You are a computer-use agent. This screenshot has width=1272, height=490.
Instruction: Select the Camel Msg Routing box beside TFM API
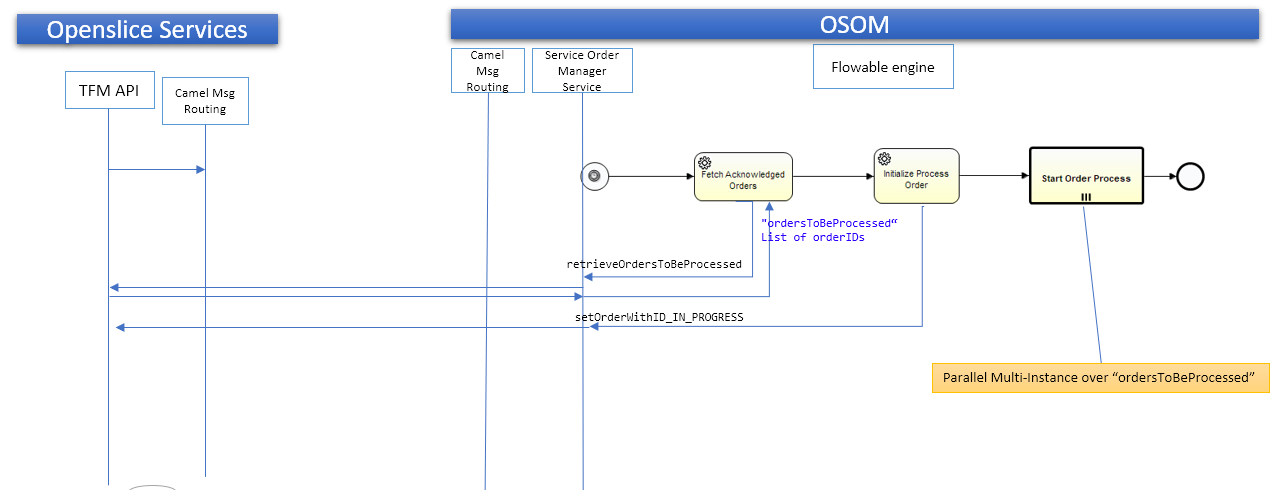pyautogui.click(x=205, y=102)
